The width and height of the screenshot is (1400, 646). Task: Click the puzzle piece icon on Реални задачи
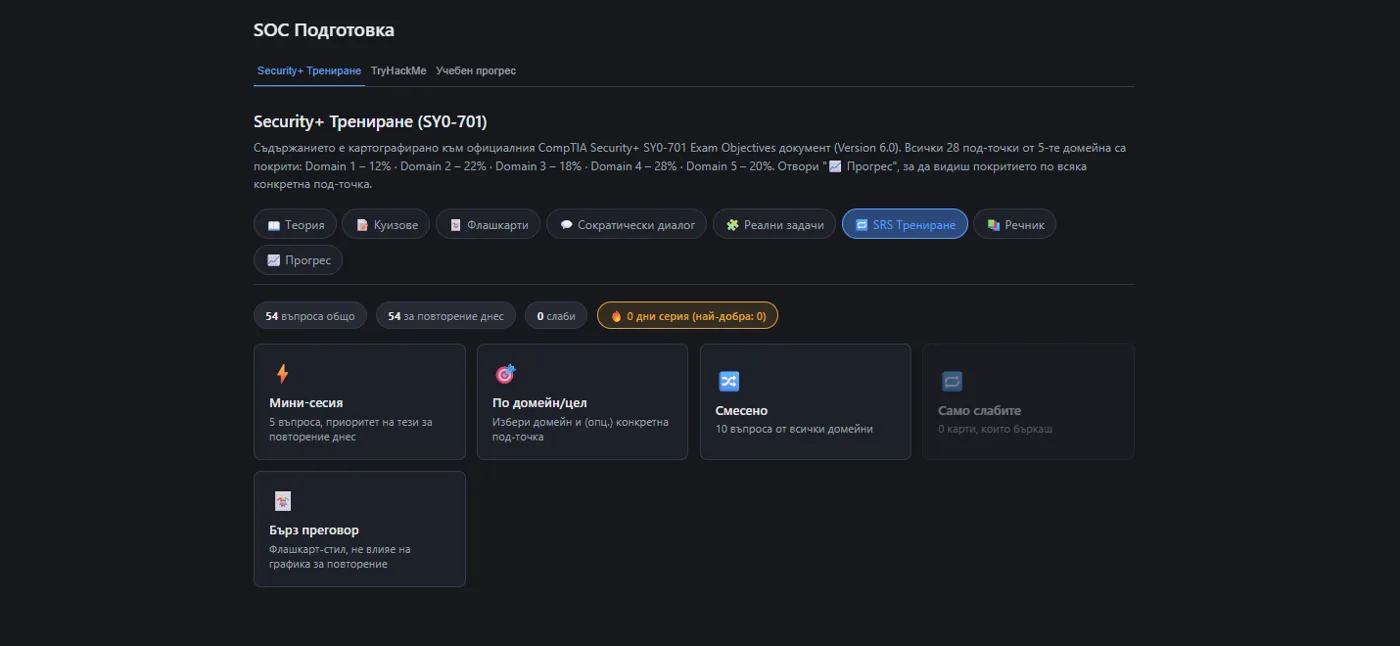pyautogui.click(x=733, y=225)
